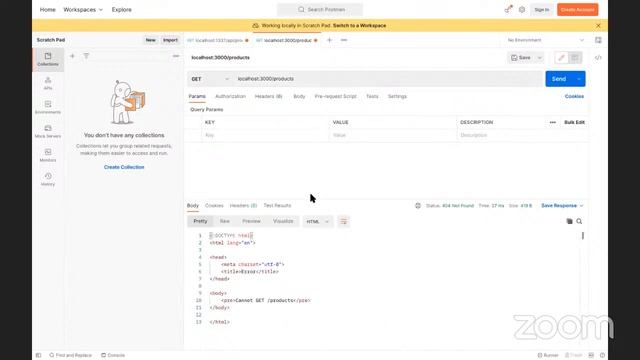The width and height of the screenshot is (640, 360).
Task: Switch to response Cookies tab
Action: [x=214, y=206]
